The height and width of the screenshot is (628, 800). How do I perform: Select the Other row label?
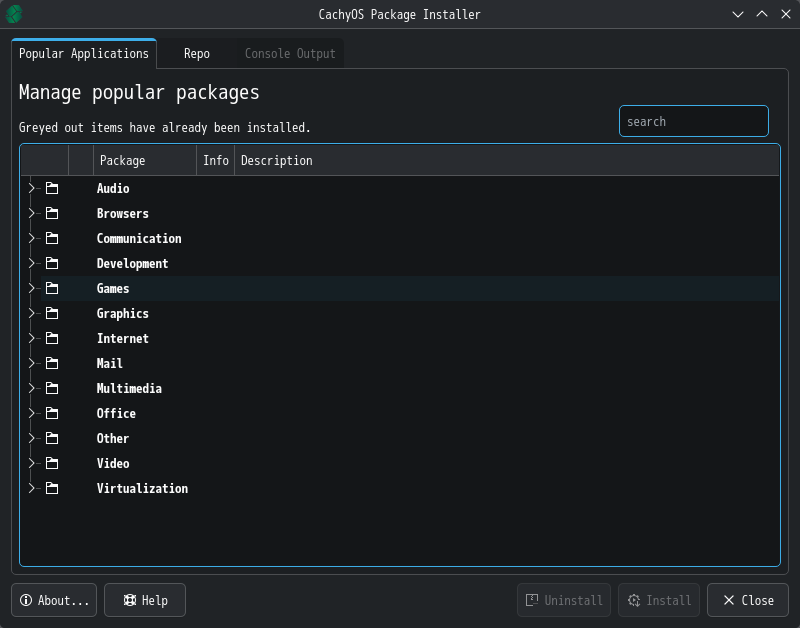click(x=113, y=439)
